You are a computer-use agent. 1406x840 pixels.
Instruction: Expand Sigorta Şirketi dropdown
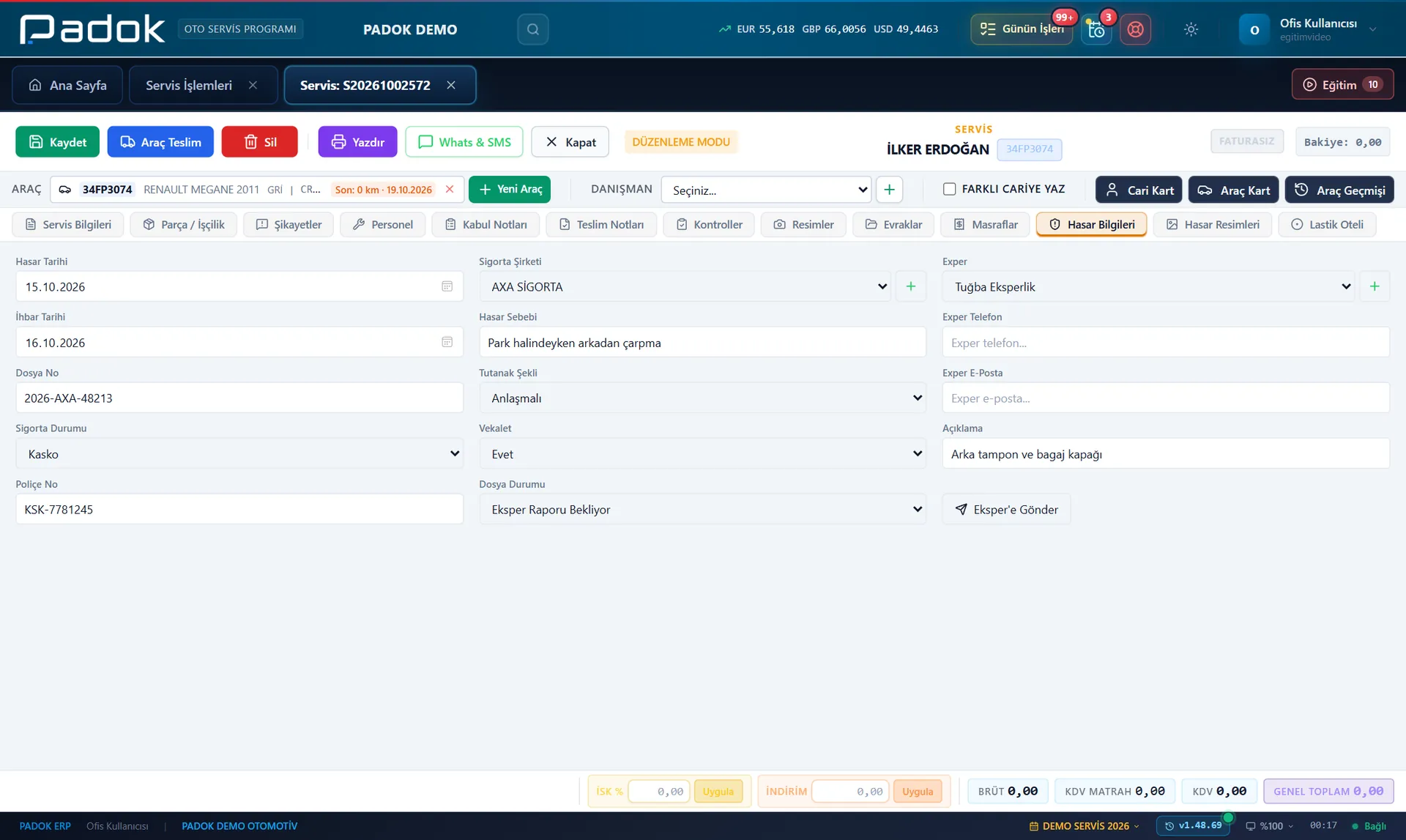685,286
